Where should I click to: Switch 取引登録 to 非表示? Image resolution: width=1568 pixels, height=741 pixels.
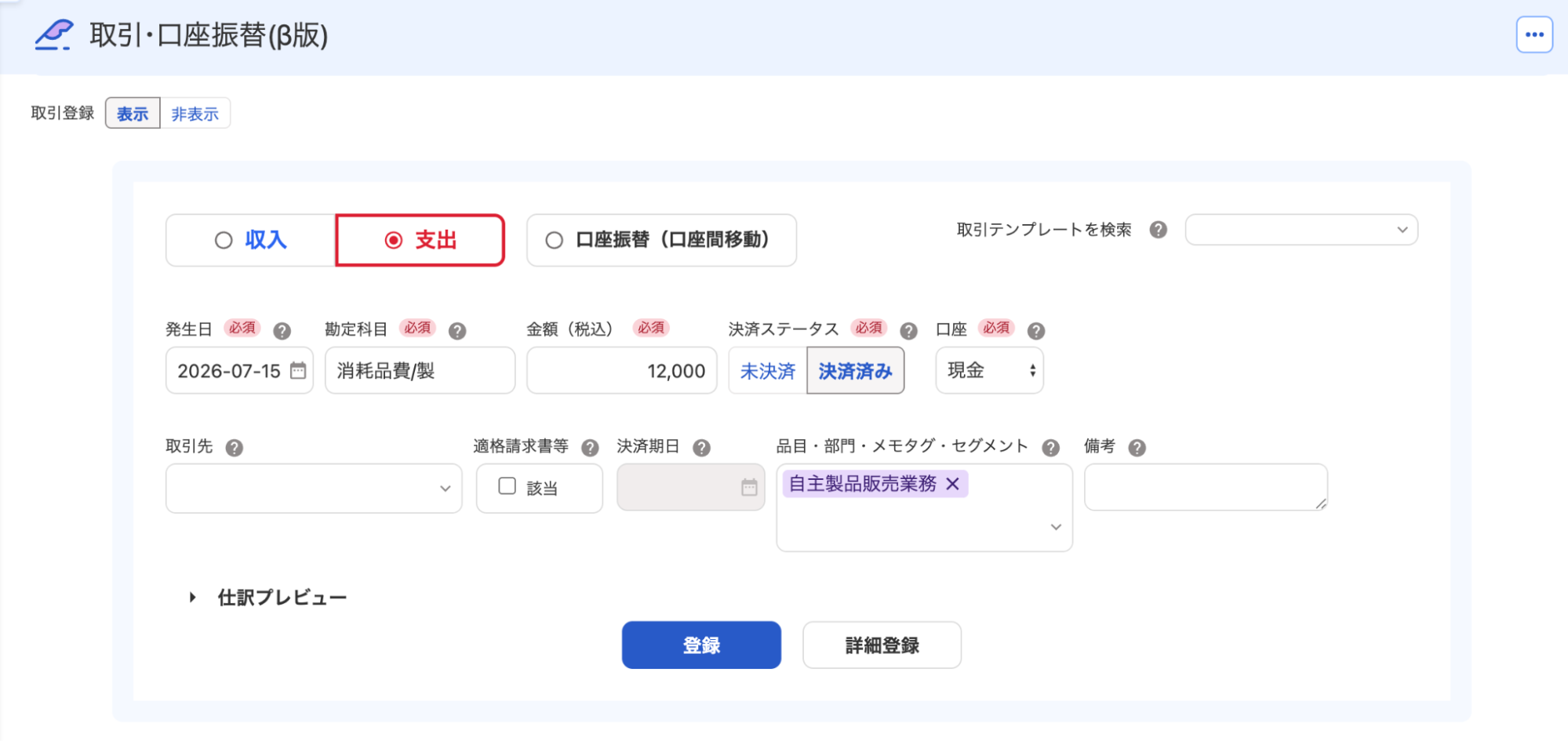195,114
